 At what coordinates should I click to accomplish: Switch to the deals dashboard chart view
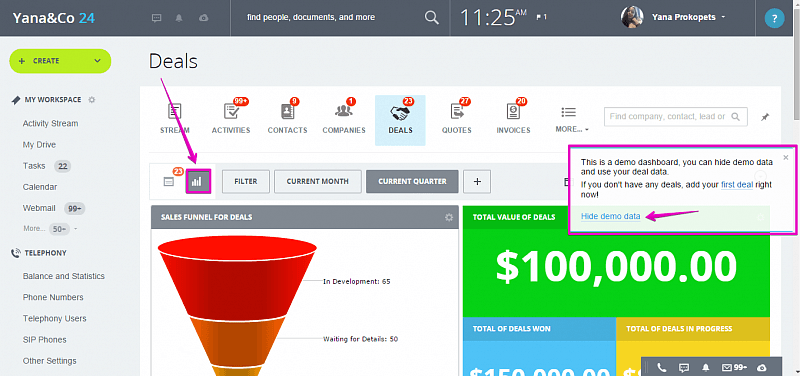point(198,181)
